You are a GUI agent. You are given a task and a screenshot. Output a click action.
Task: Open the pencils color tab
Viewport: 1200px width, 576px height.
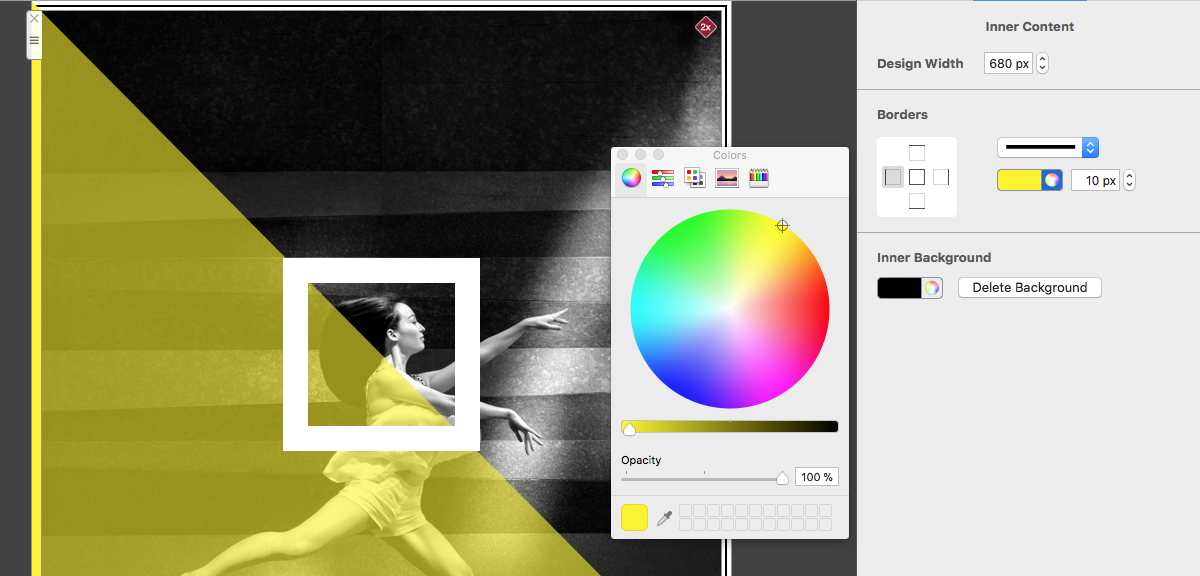pos(759,178)
